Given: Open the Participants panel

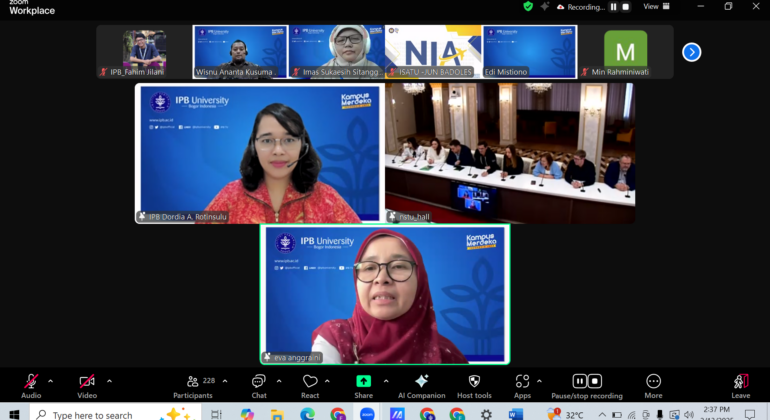Looking at the screenshot, I should pyautogui.click(x=193, y=382).
